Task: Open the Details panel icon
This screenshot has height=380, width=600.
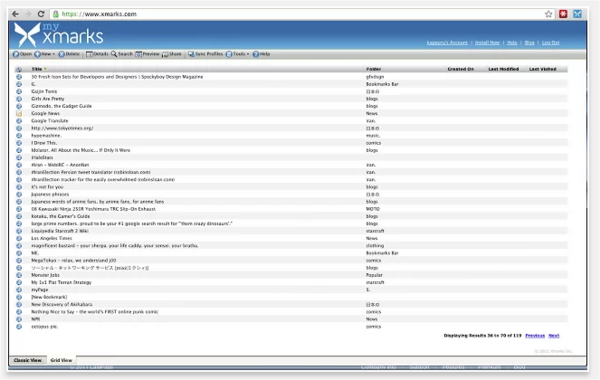Action: 89,54
